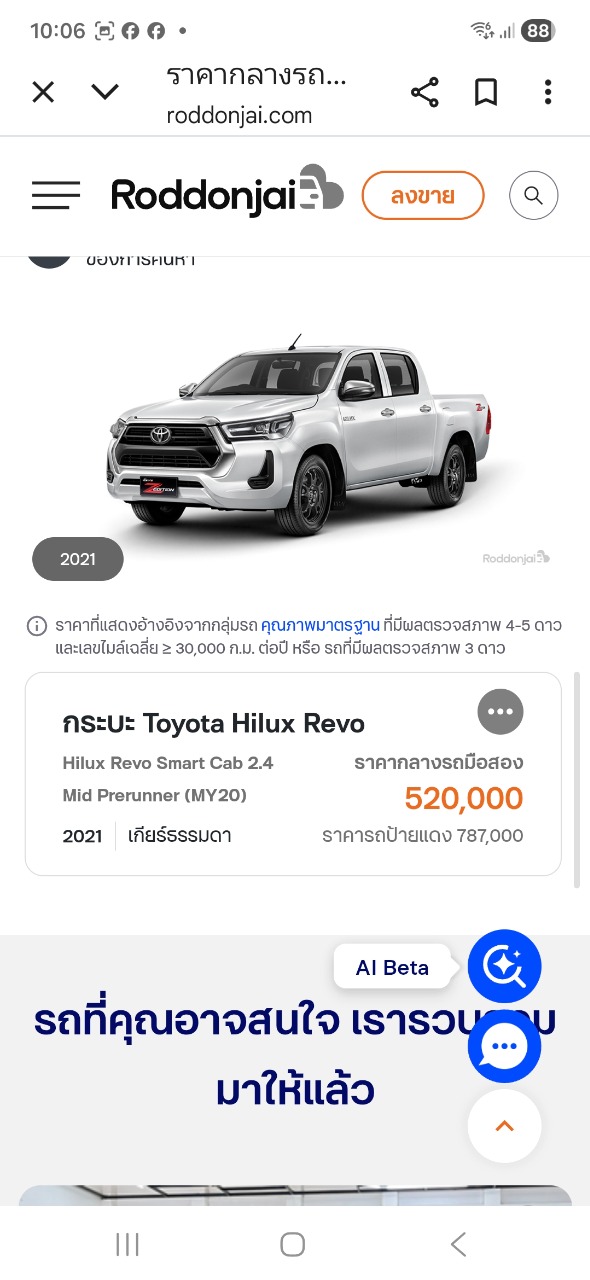Open the คุณภาพมาตรฐาน blue link

320,626
